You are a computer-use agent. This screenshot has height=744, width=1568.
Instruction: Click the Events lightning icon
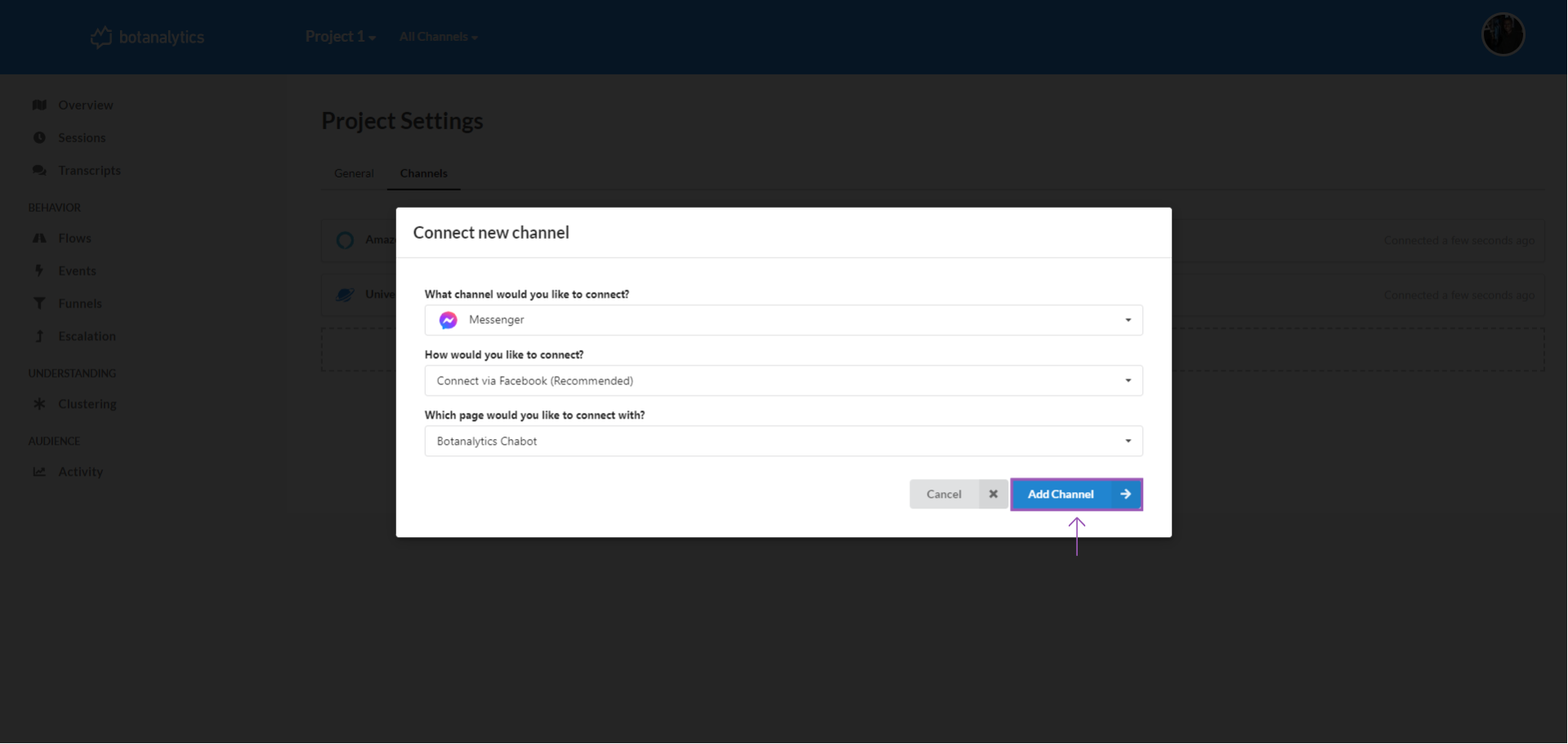point(38,271)
